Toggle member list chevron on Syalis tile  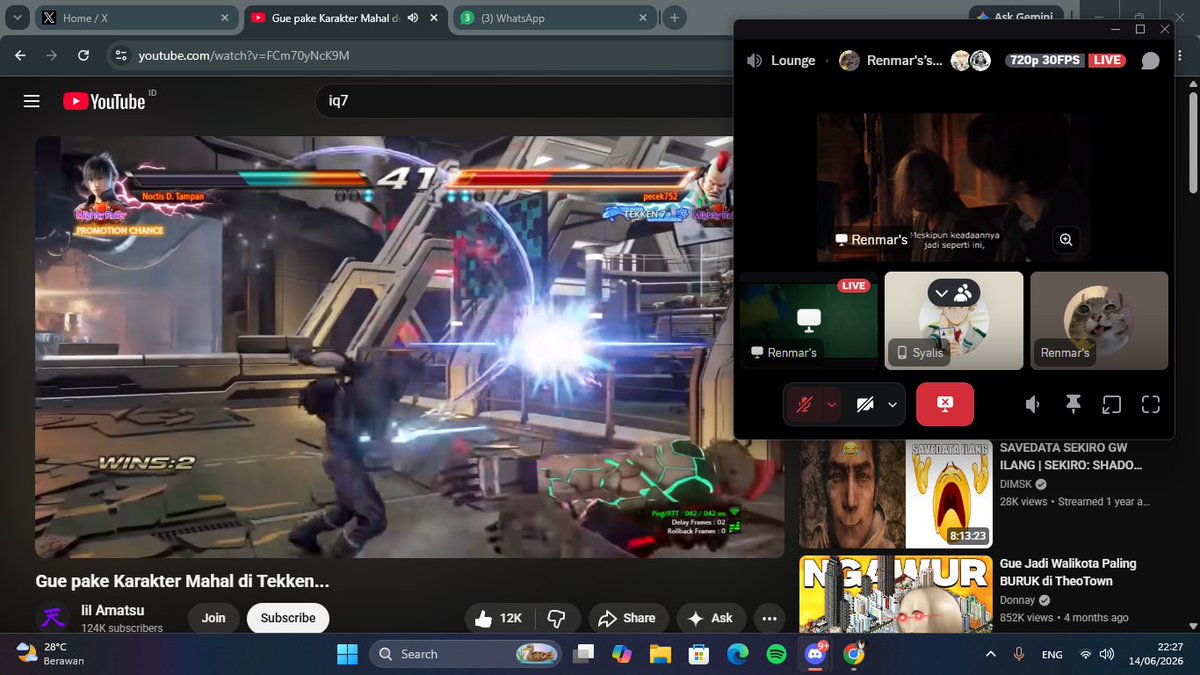pyautogui.click(x=942, y=293)
